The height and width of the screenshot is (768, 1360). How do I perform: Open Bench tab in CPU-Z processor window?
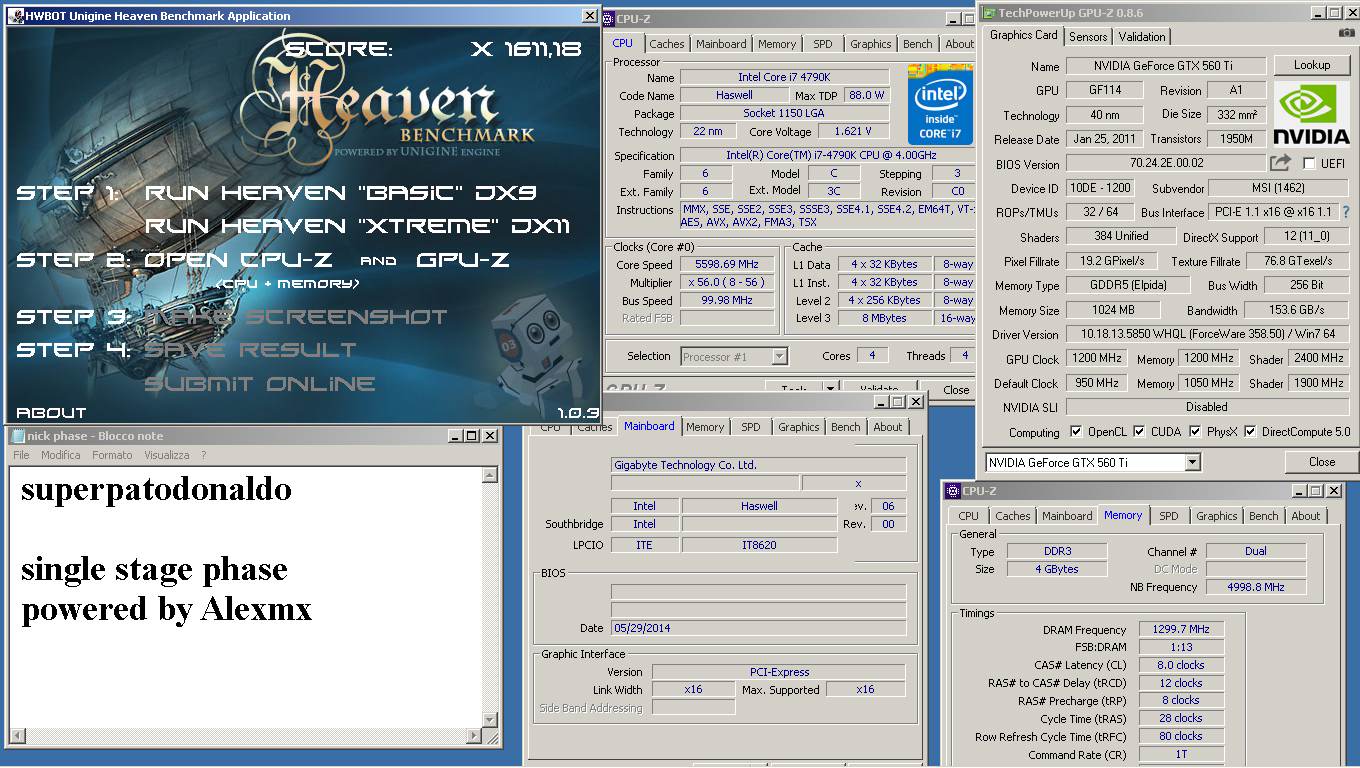point(918,44)
